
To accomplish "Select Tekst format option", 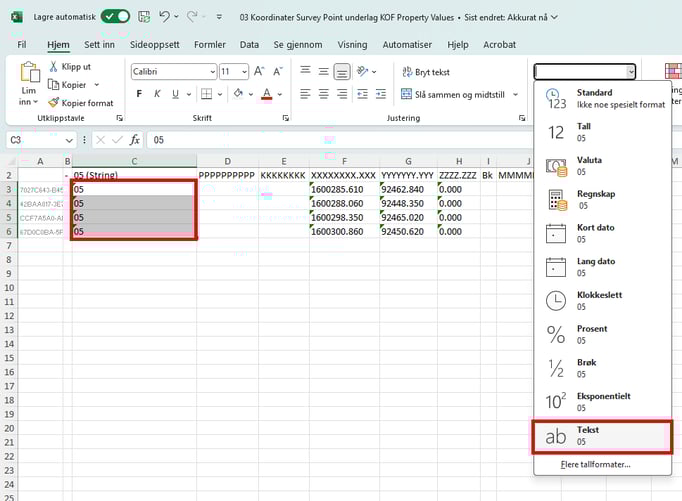I will pos(602,436).
